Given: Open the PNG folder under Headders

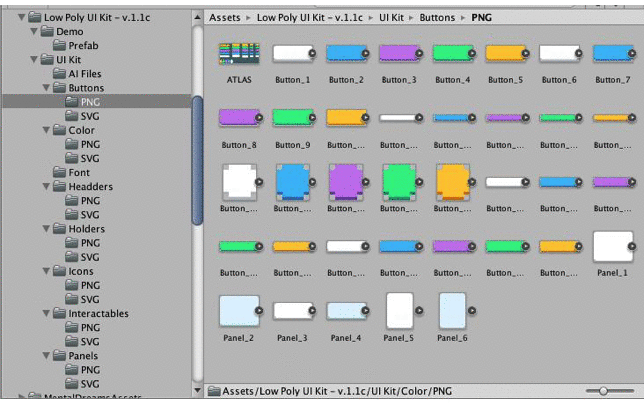Looking at the screenshot, I should (x=83, y=201).
